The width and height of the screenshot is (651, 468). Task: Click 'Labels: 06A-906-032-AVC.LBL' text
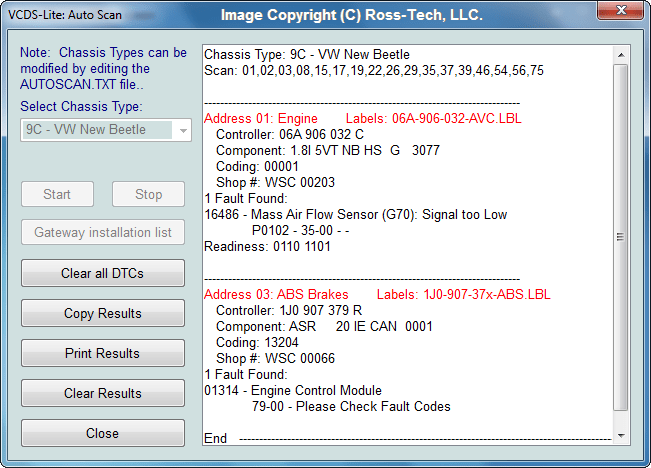433,119
